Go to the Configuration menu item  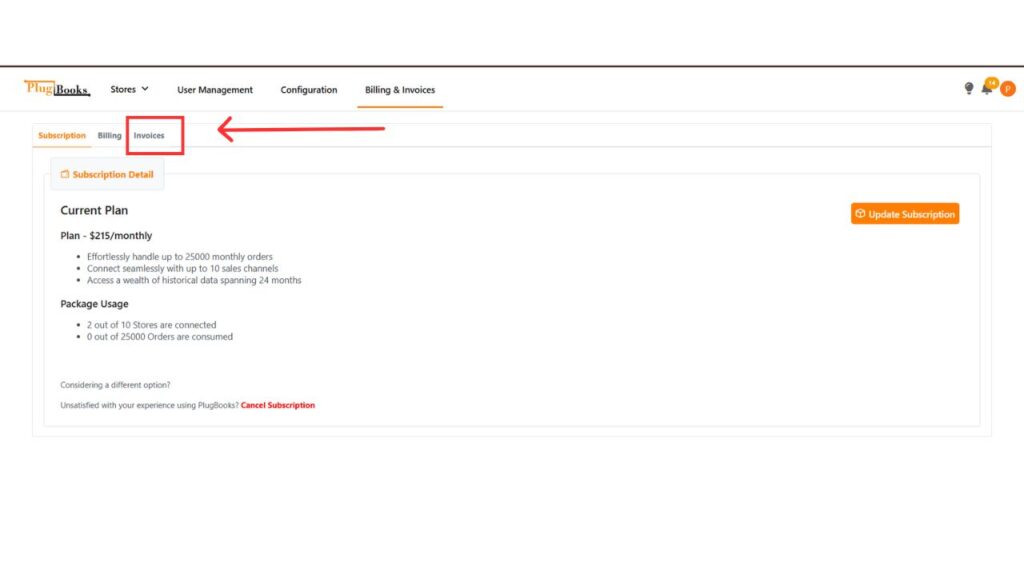309,90
